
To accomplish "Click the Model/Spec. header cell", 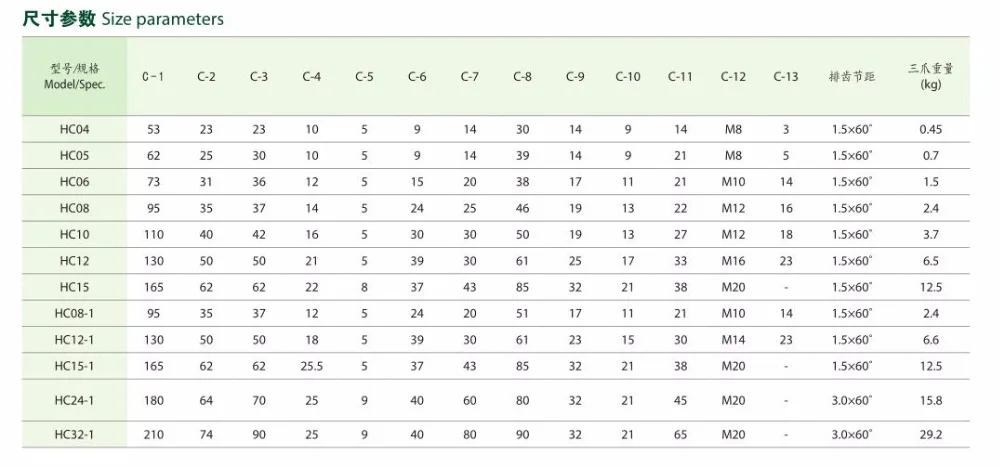I will pyautogui.click(x=75, y=77).
